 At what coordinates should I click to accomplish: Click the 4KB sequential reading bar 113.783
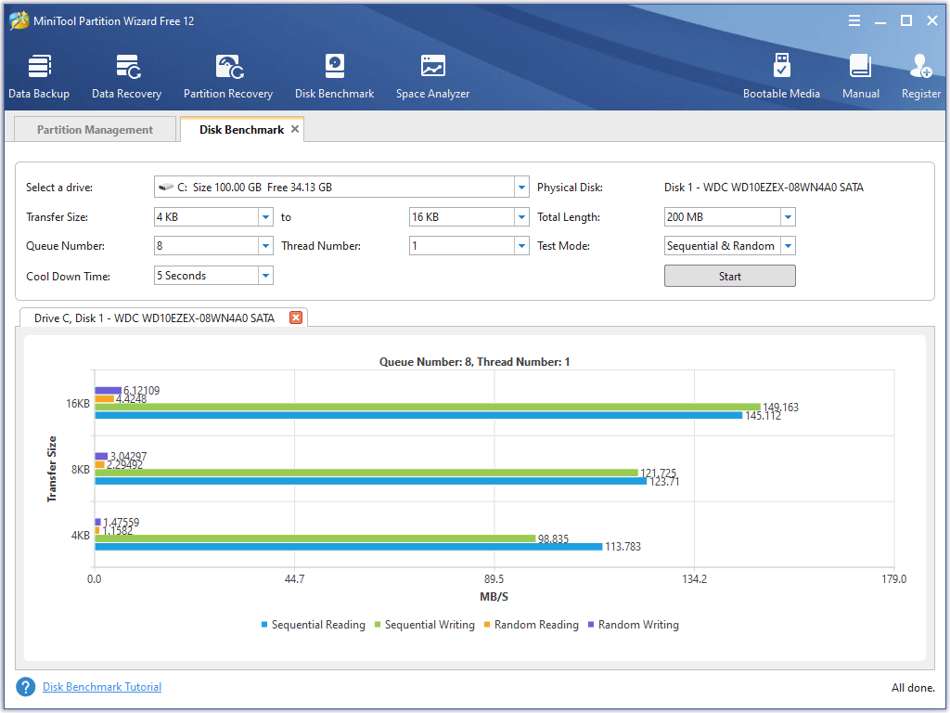tap(348, 546)
